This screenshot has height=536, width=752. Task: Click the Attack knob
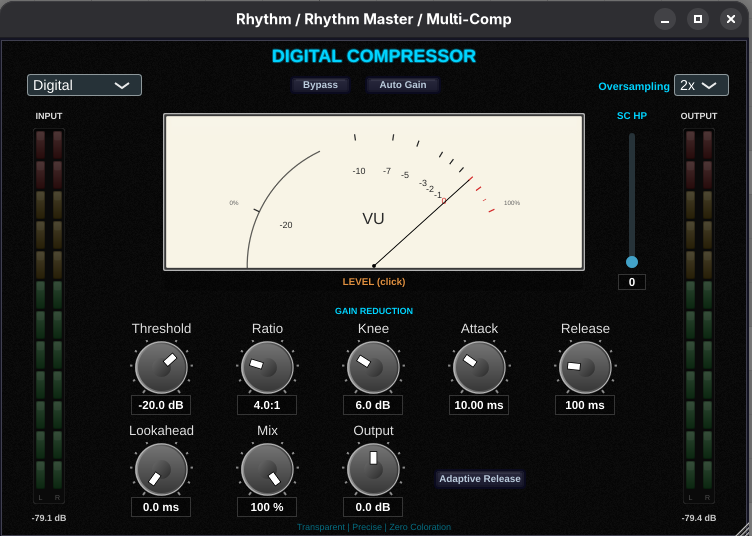[x=479, y=367]
